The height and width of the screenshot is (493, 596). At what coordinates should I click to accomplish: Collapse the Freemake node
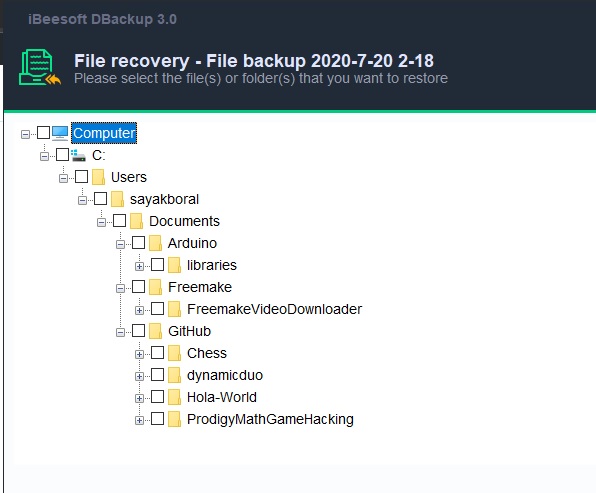120,289
